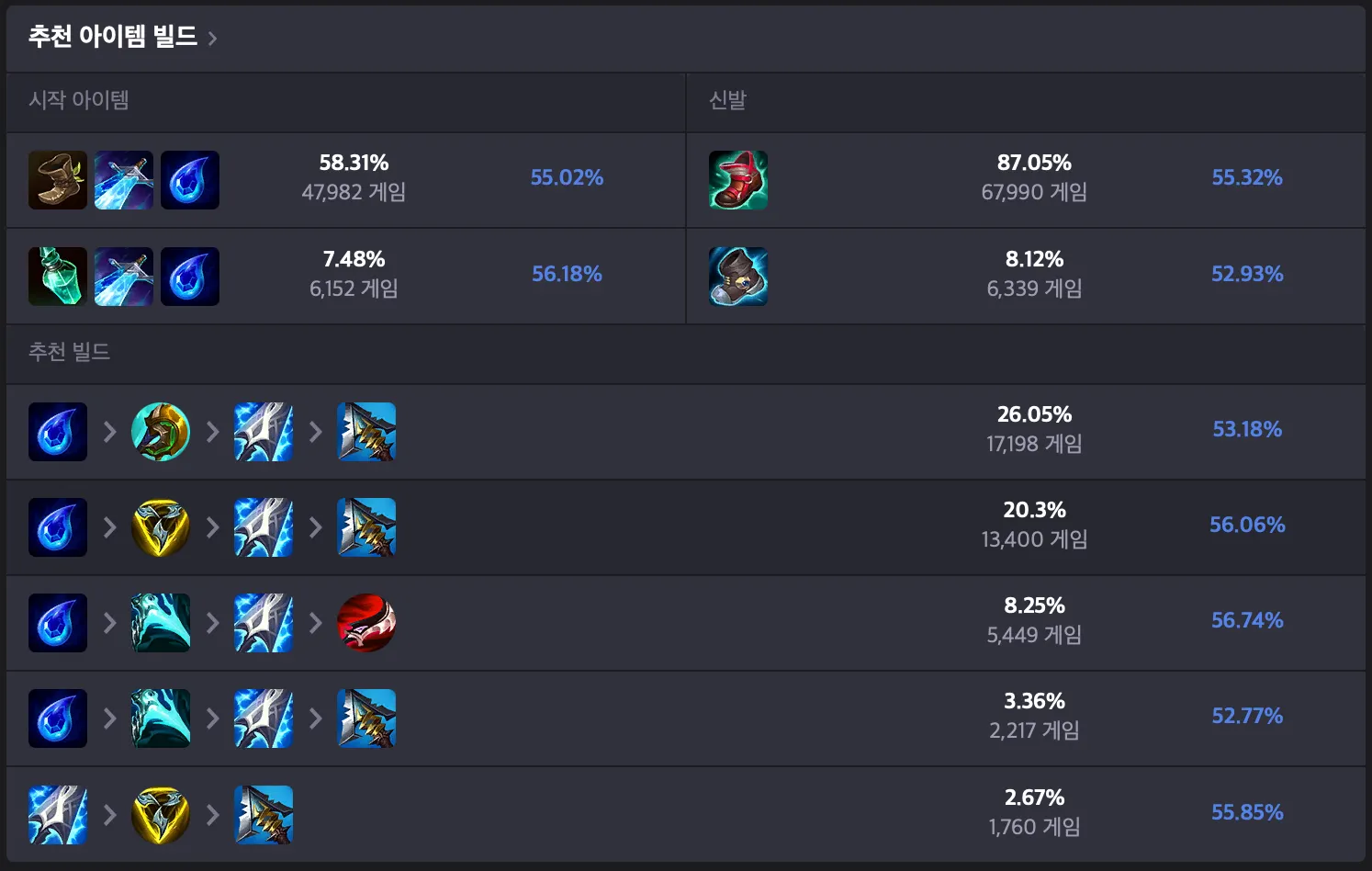Click the 56.74% win rate in third build
The image size is (1372, 871).
pyautogui.click(x=1246, y=620)
